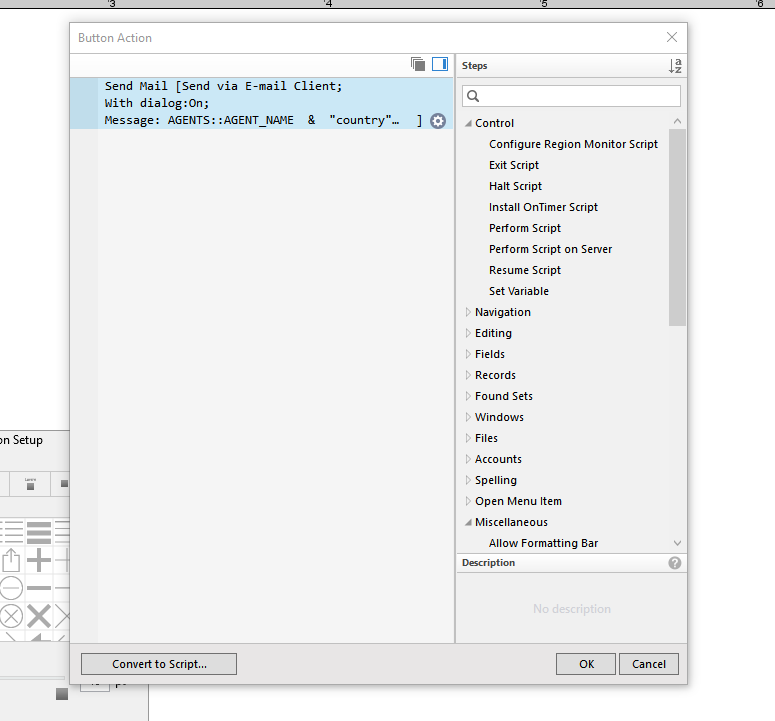775x721 pixels.
Task: Choose the Perform Script on Server step
Action: point(550,249)
